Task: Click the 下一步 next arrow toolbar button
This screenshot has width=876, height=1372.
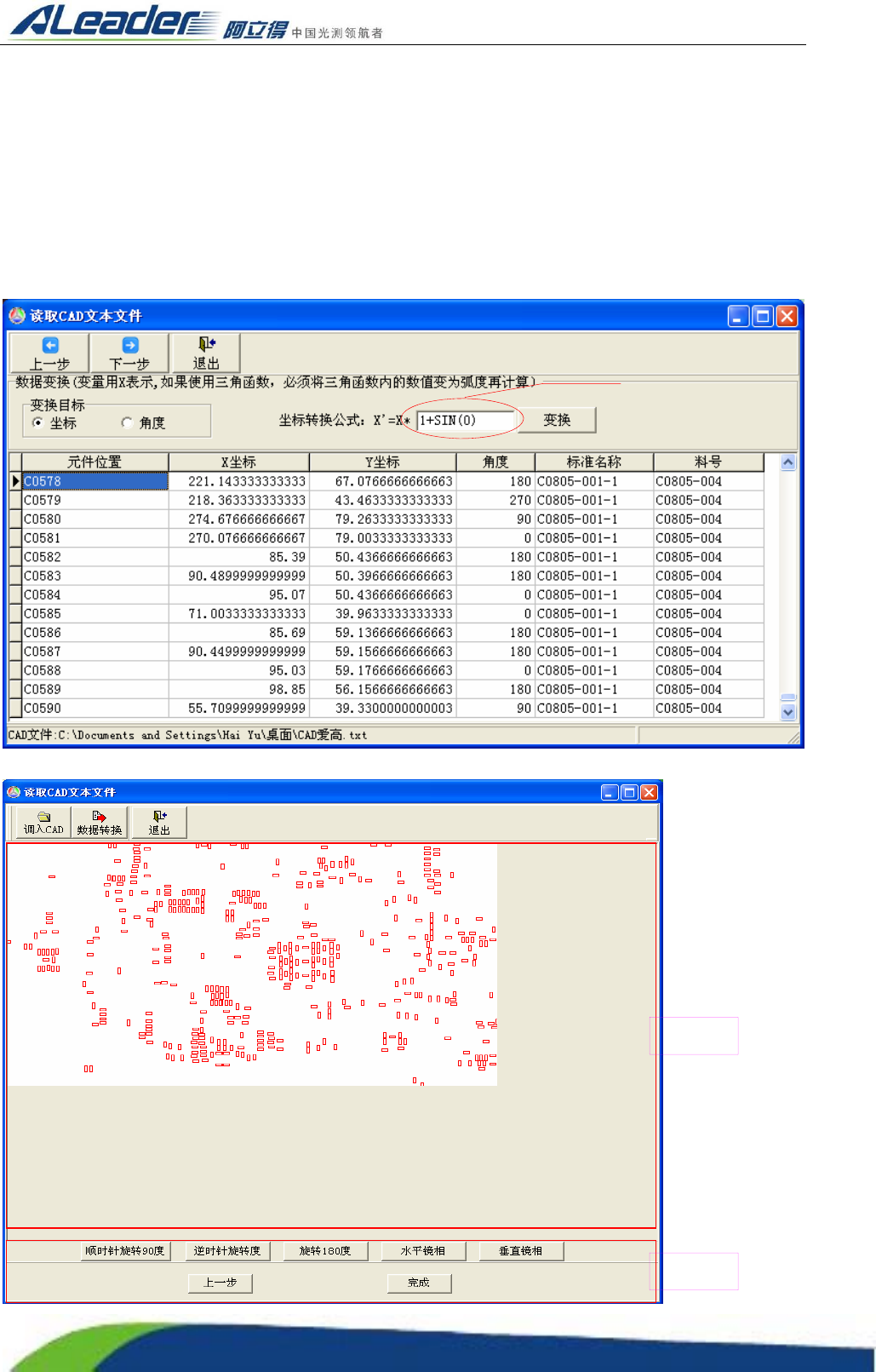Action: coord(129,353)
